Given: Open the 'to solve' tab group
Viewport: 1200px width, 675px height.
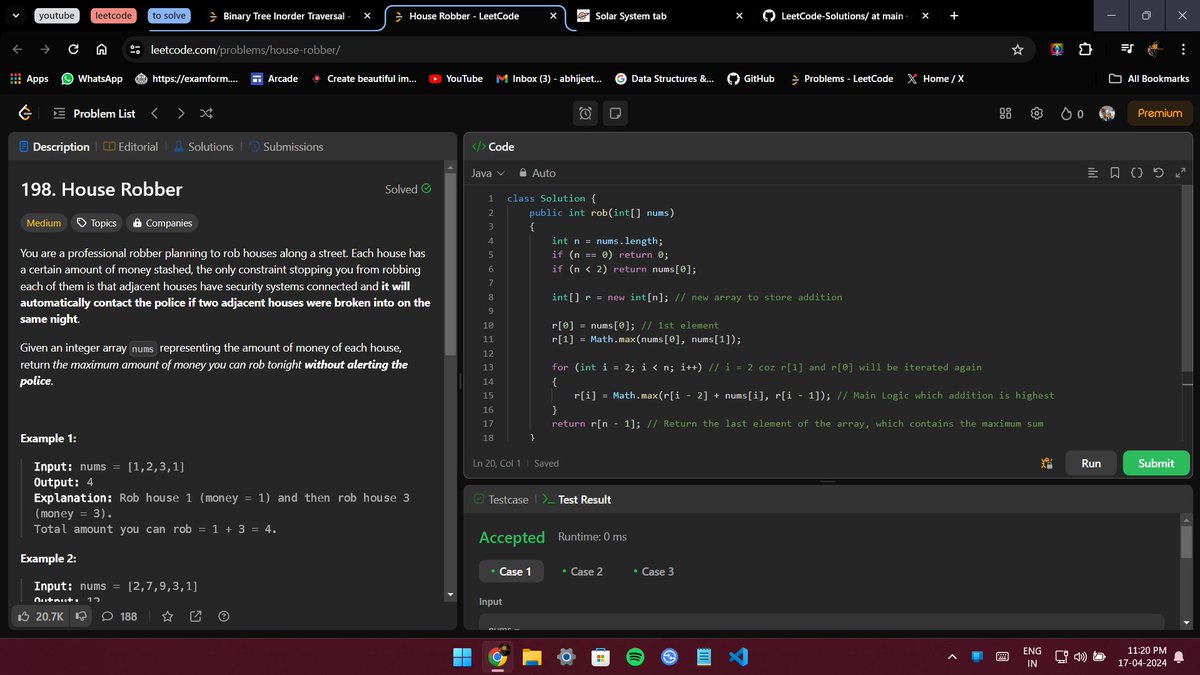Looking at the screenshot, I should (x=169, y=16).
